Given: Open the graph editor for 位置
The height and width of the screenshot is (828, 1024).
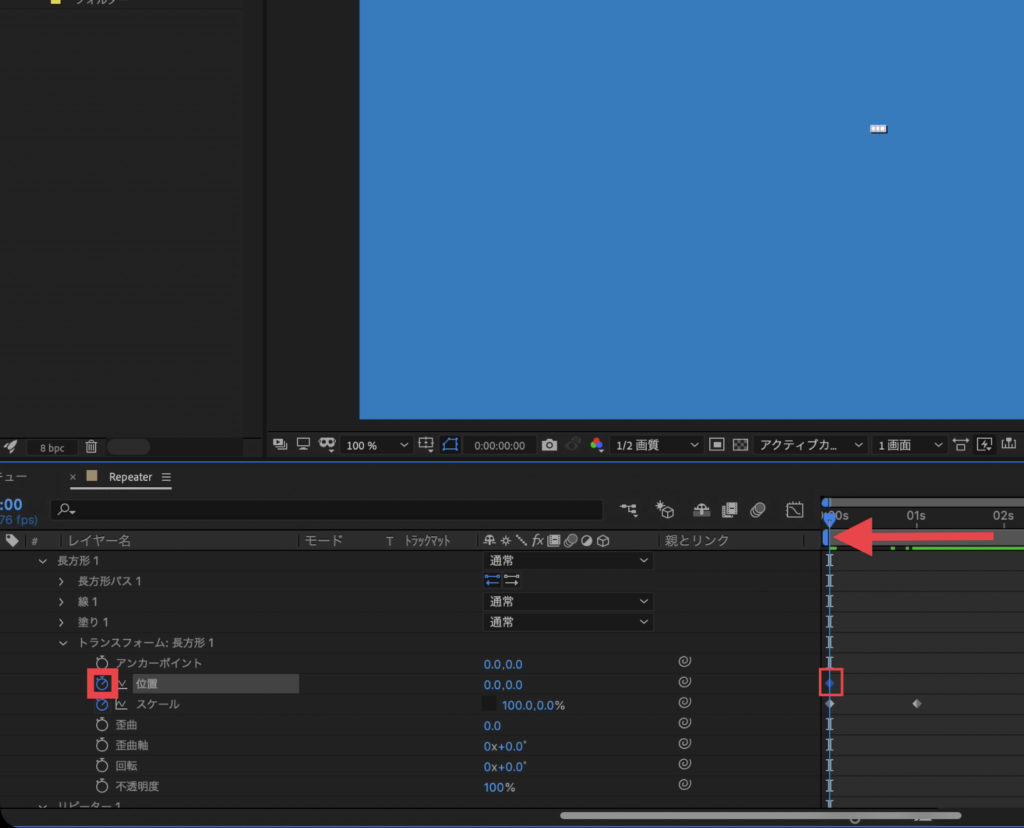Looking at the screenshot, I should [123, 685].
